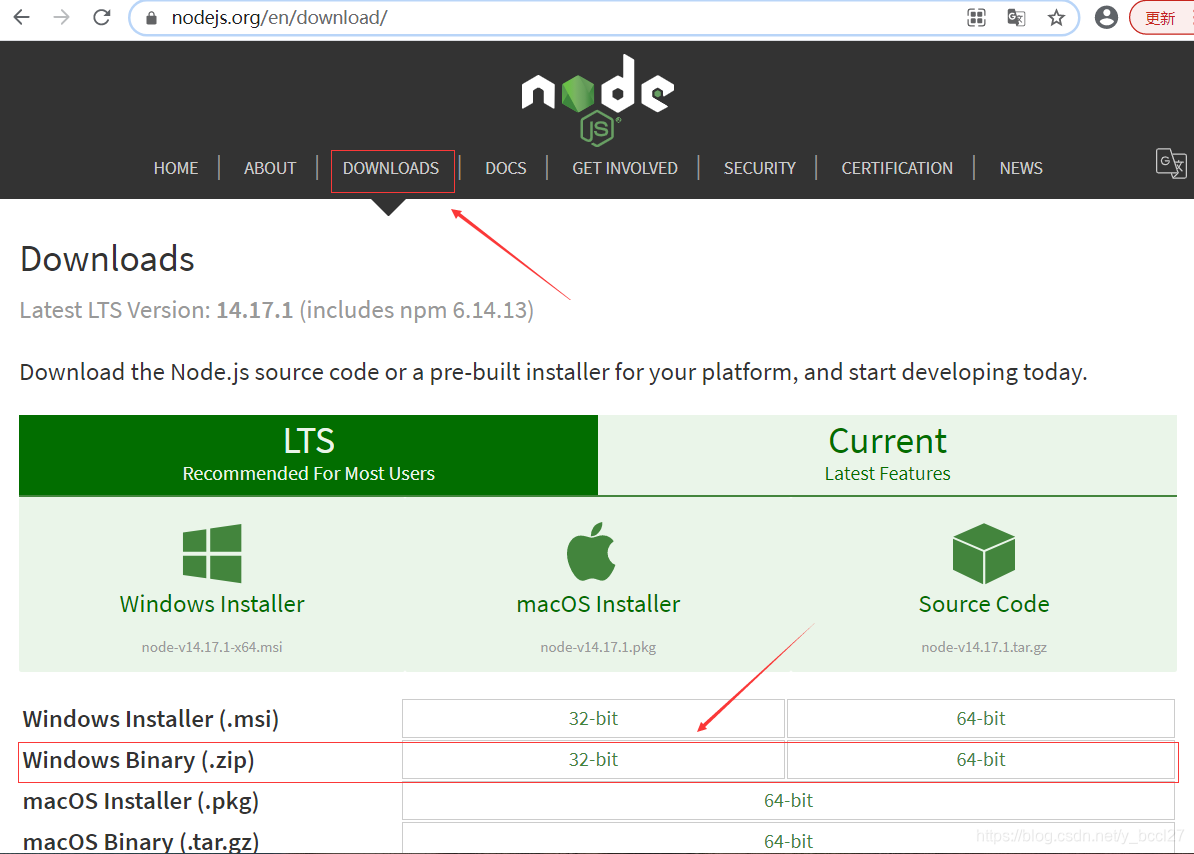Download Windows Binary (.zip) 32-bit
The height and width of the screenshot is (854, 1194).
pos(593,760)
